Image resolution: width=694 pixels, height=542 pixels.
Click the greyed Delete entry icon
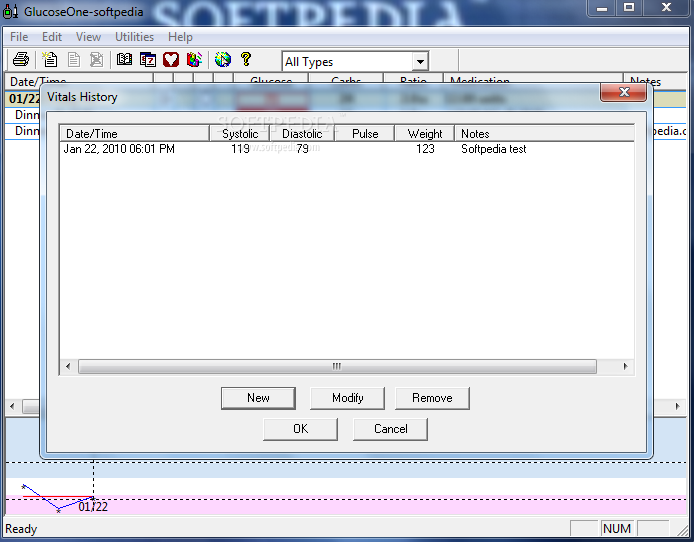pos(96,59)
